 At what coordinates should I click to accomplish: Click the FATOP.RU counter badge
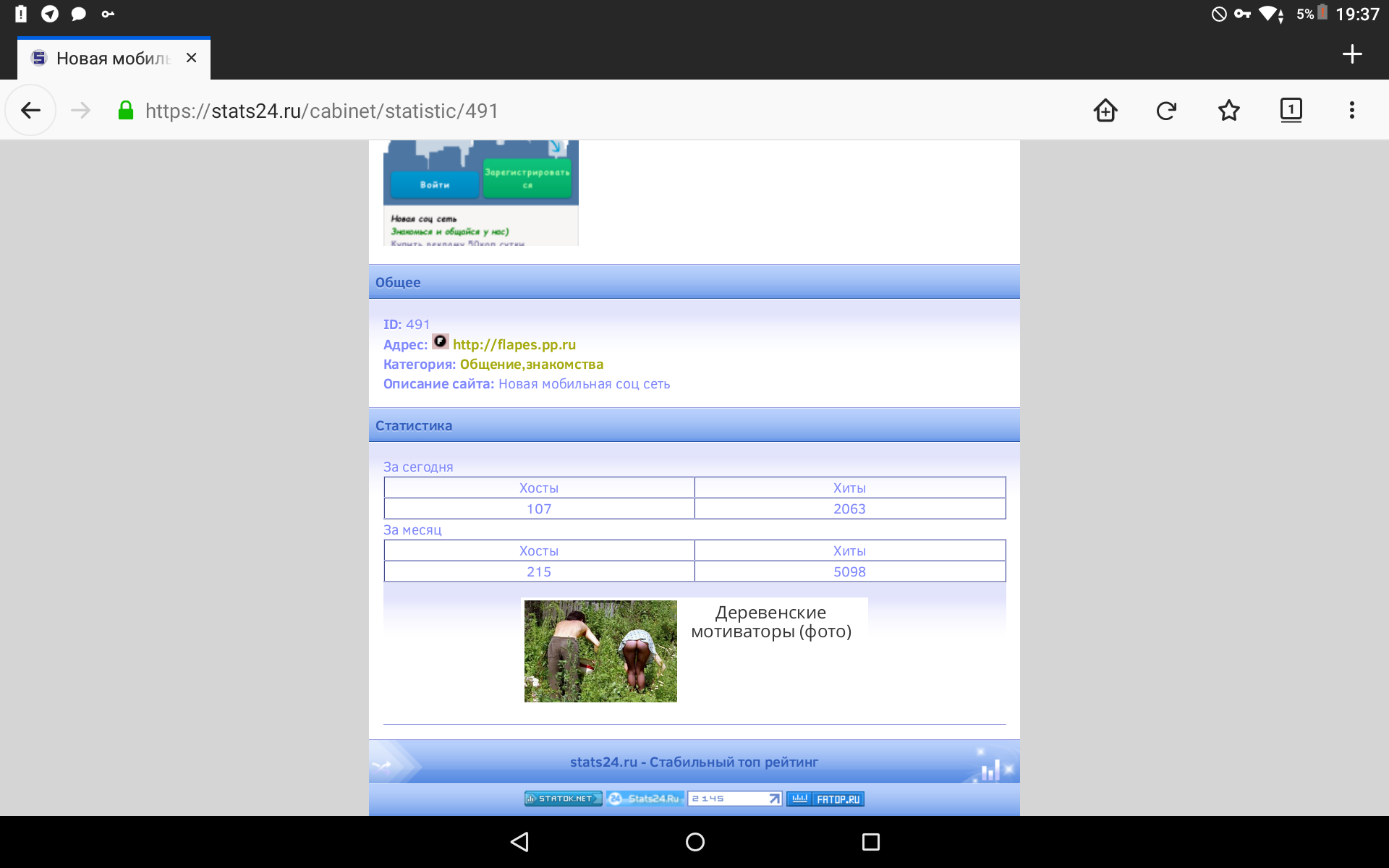[x=825, y=799]
